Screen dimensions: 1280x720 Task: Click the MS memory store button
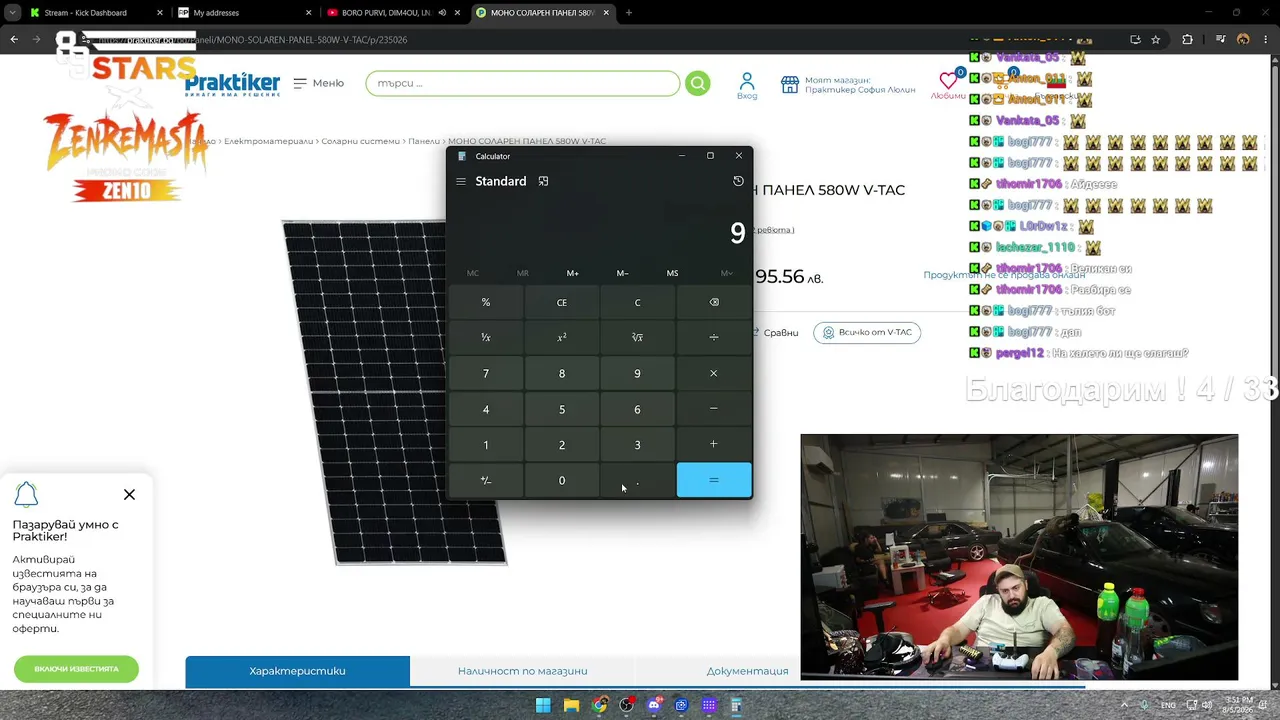click(x=672, y=273)
